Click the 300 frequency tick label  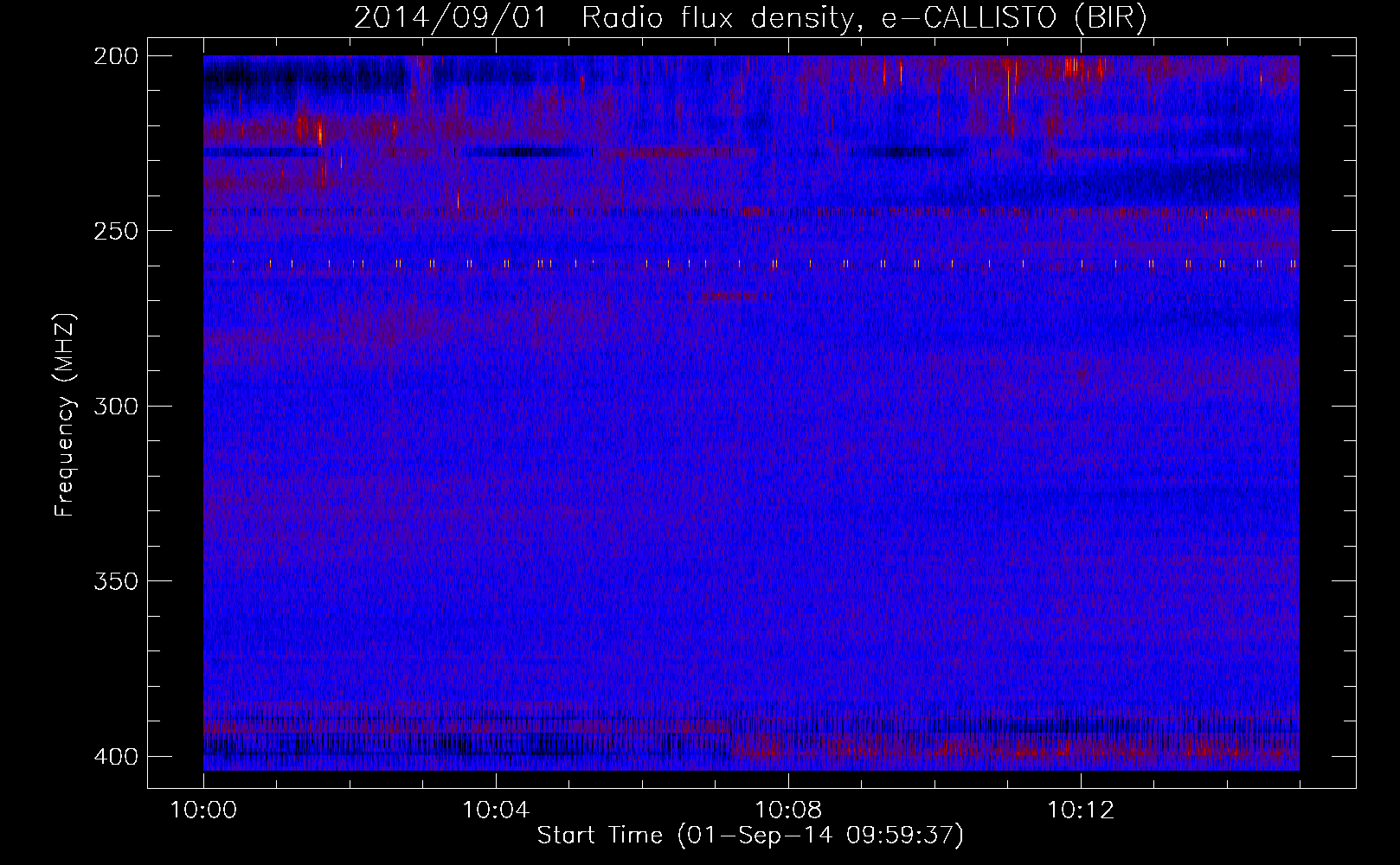(115, 407)
